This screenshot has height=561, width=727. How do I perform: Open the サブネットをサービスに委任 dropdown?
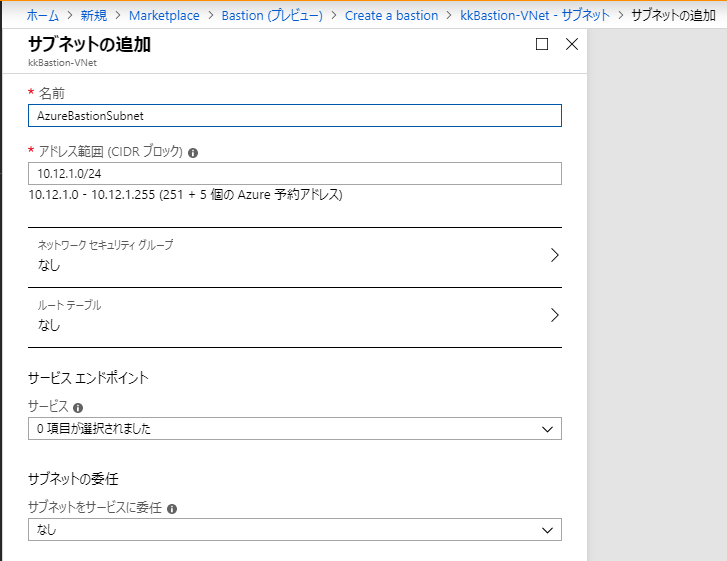295,529
